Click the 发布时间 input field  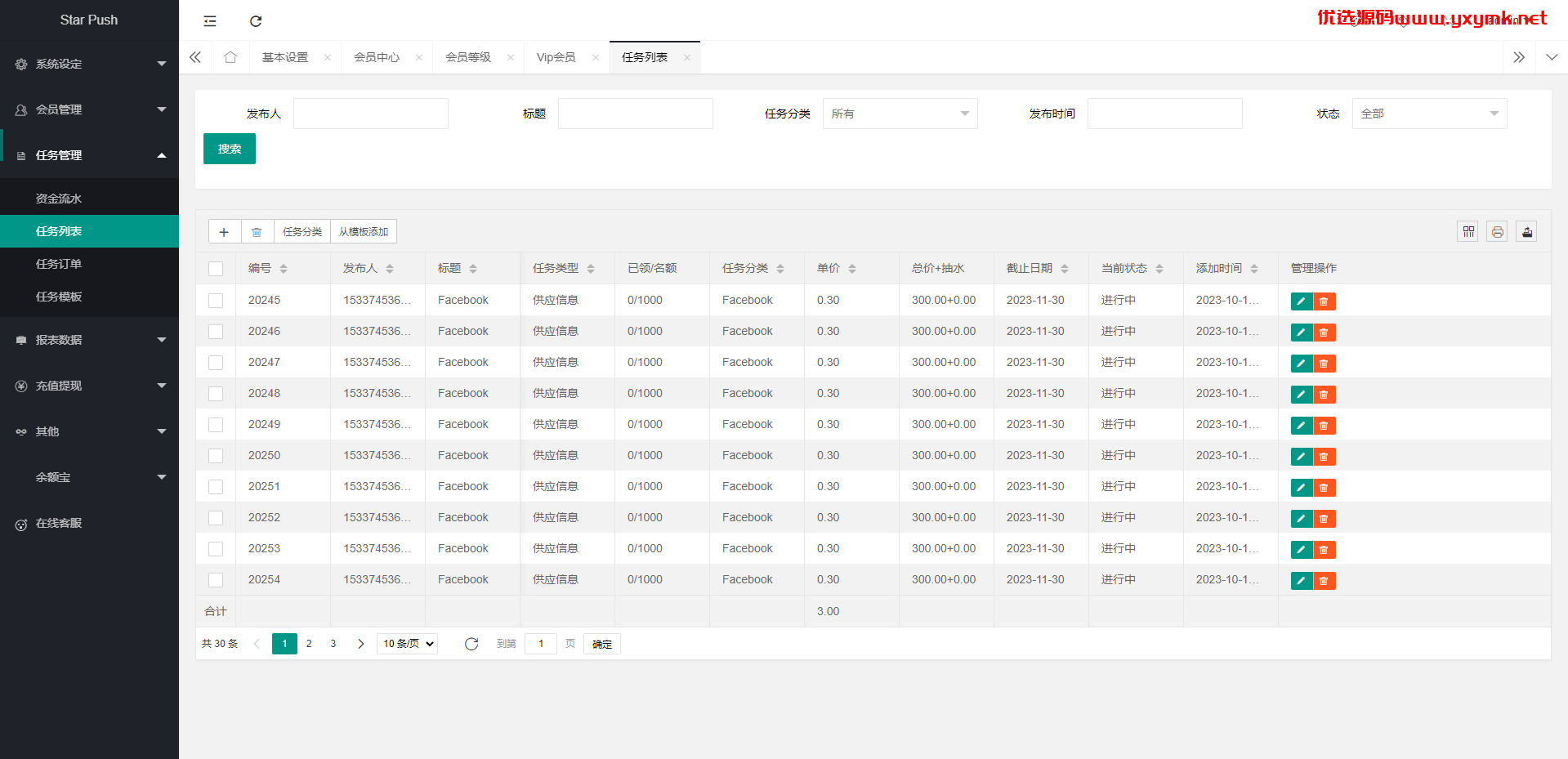(x=1165, y=114)
